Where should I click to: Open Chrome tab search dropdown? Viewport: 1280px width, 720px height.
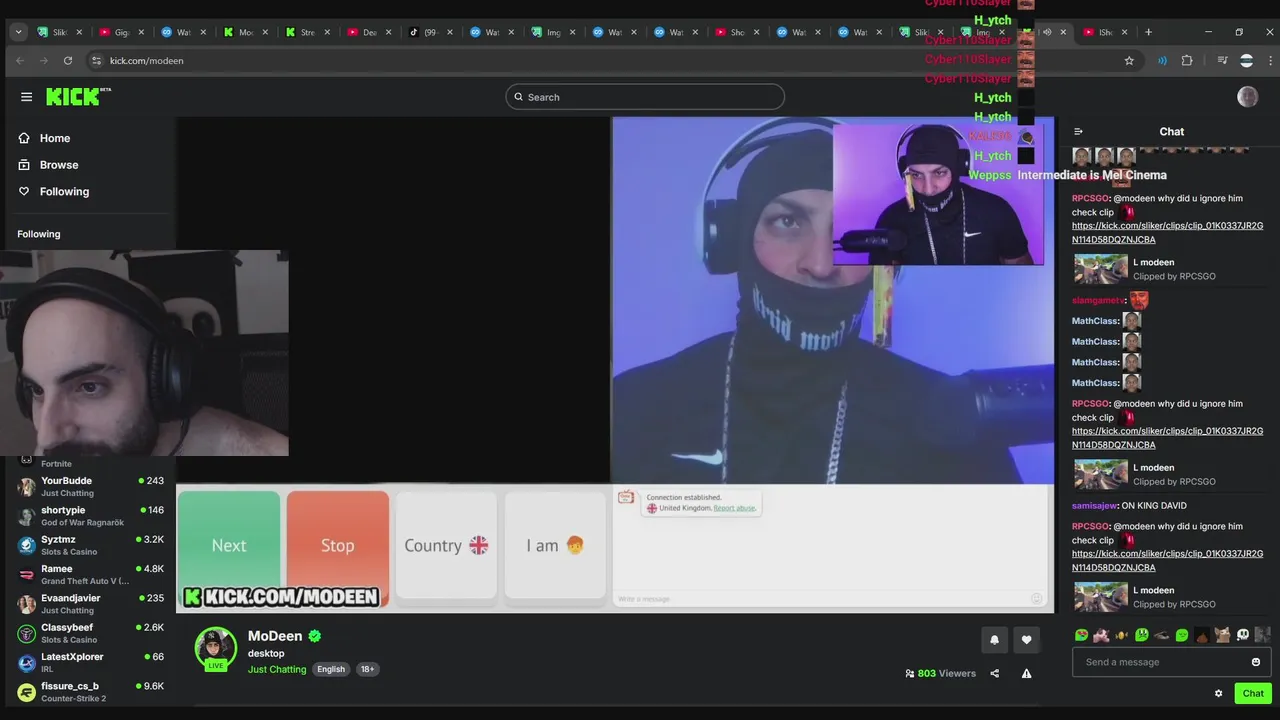[x=18, y=32]
